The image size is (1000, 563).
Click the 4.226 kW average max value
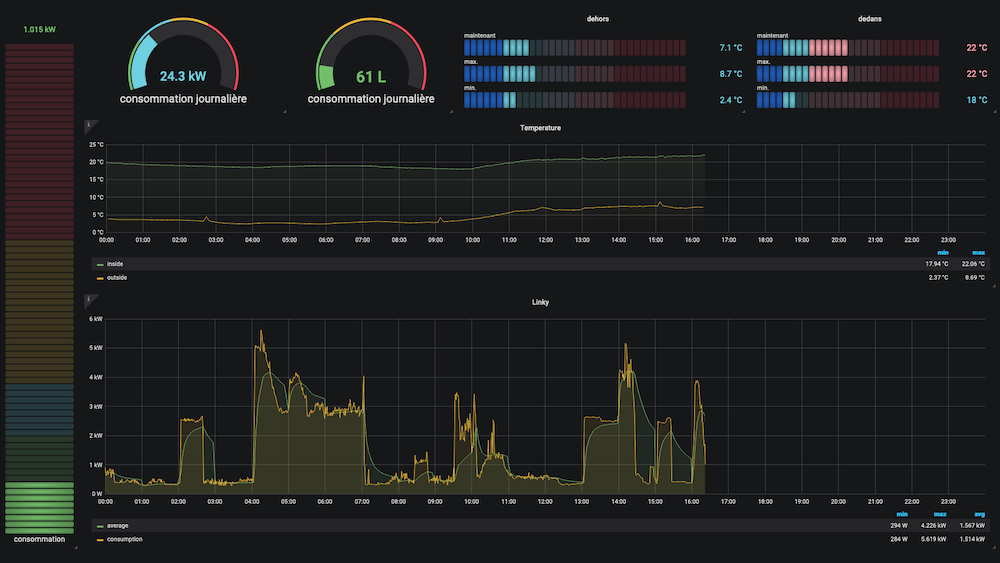(x=934, y=526)
